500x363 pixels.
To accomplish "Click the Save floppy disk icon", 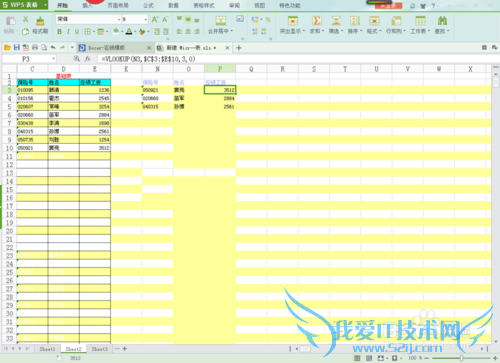I will click(x=16, y=48).
